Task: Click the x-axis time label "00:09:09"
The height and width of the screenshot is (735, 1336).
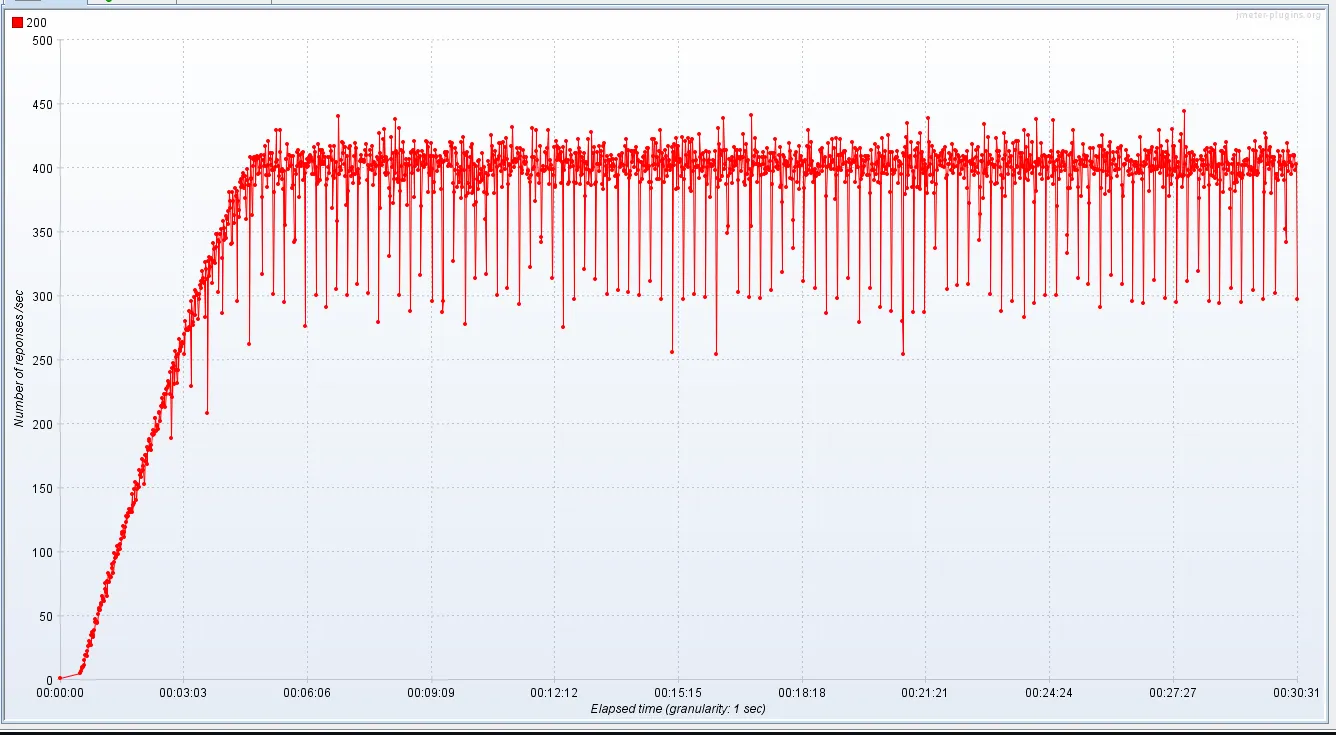Action: [x=431, y=693]
